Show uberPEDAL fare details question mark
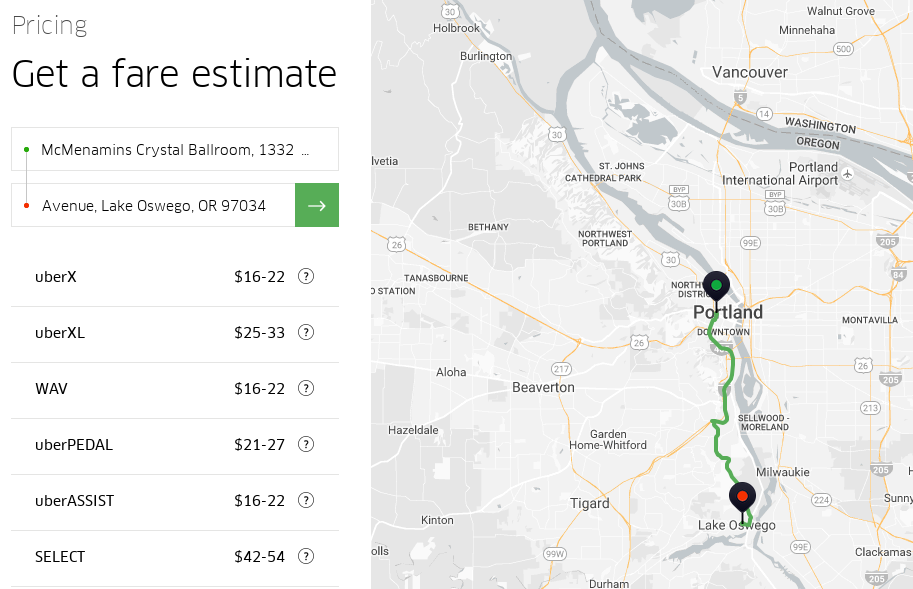913x589 pixels. pyautogui.click(x=306, y=444)
